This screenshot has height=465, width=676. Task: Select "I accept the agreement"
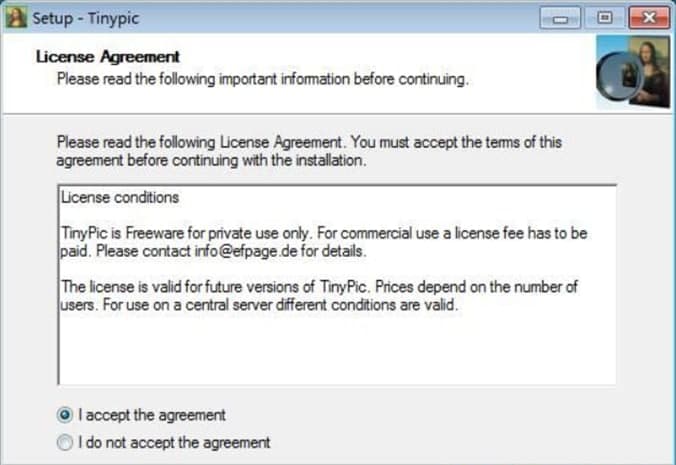pos(66,415)
